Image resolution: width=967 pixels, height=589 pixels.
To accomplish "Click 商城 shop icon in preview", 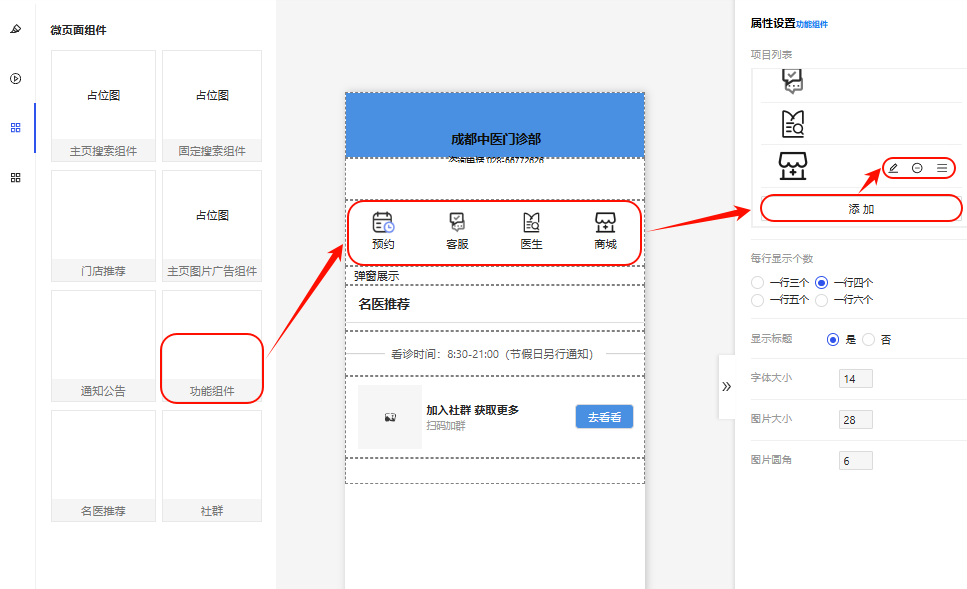I will click(605, 223).
